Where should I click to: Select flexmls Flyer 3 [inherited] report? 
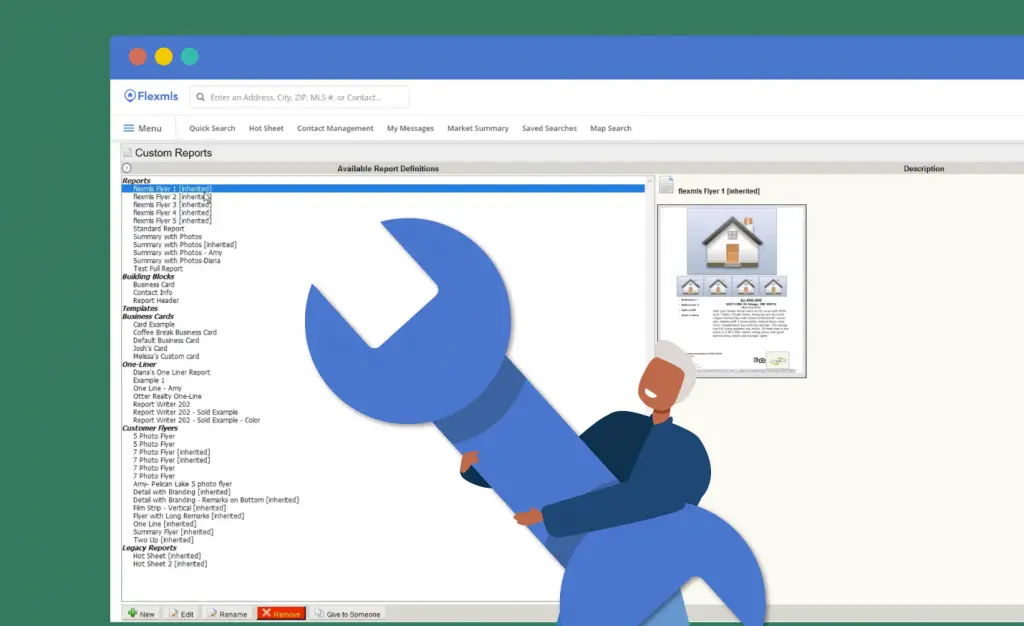pyautogui.click(x=172, y=204)
